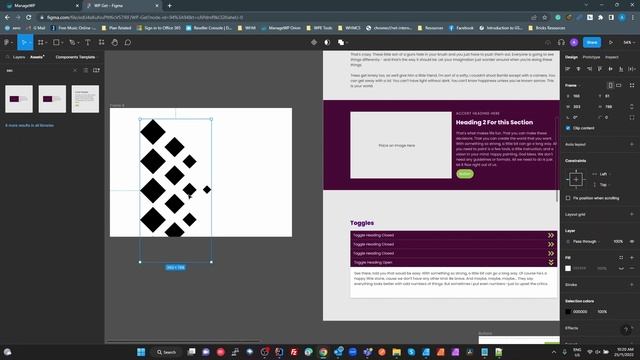Click Align horizontal centers icon

coord(578,69)
